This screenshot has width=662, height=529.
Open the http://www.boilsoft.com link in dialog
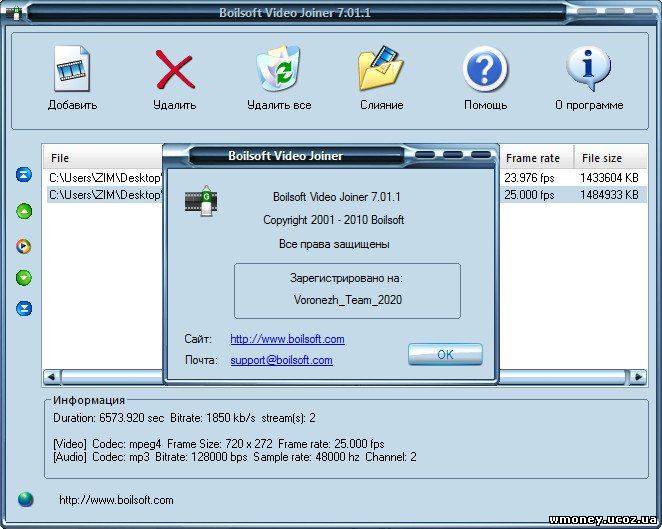point(287,339)
